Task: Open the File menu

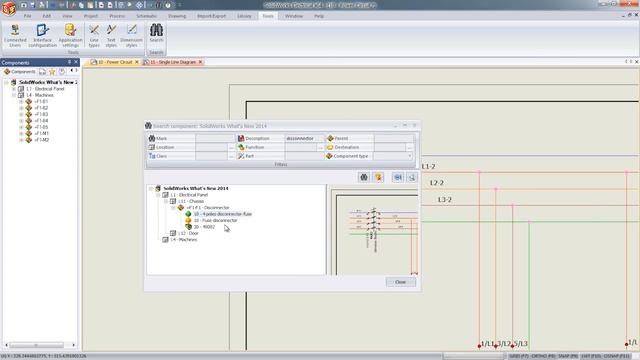Action: click(27, 16)
